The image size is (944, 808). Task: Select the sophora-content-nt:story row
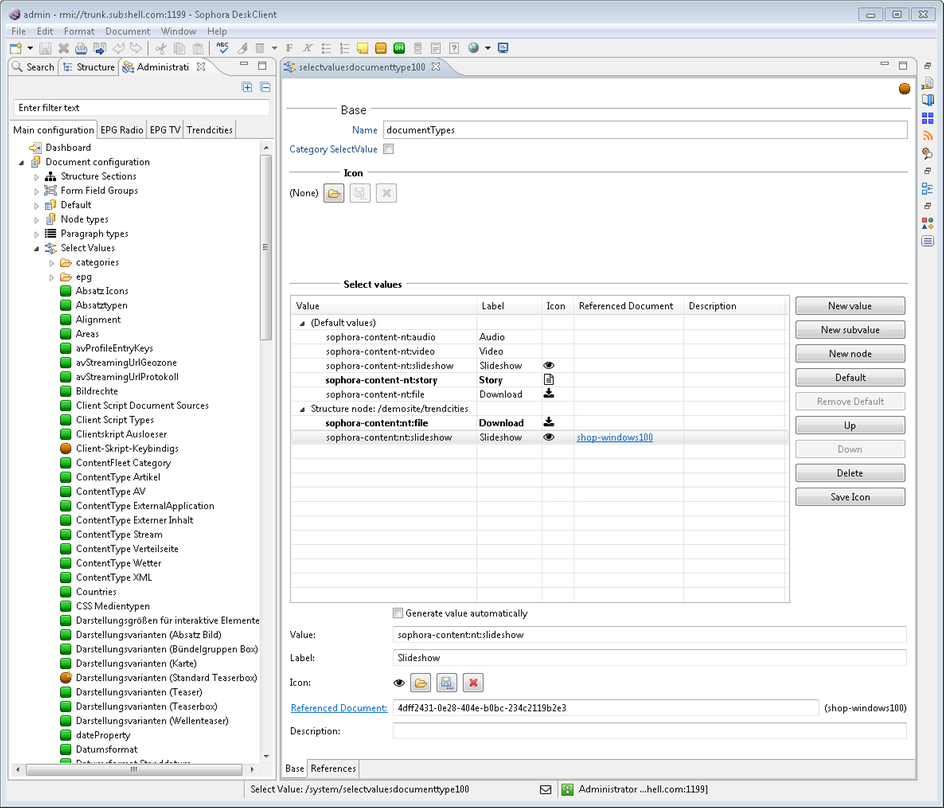coord(539,380)
